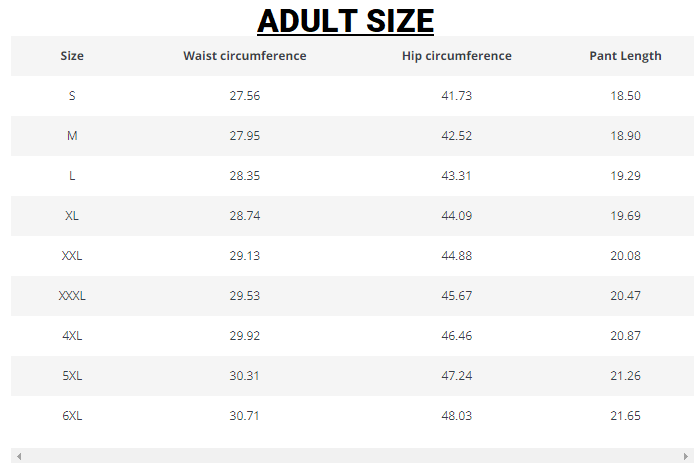699x463 pixels.
Task: Select pant length value 19.69 cell
Action: click(625, 216)
